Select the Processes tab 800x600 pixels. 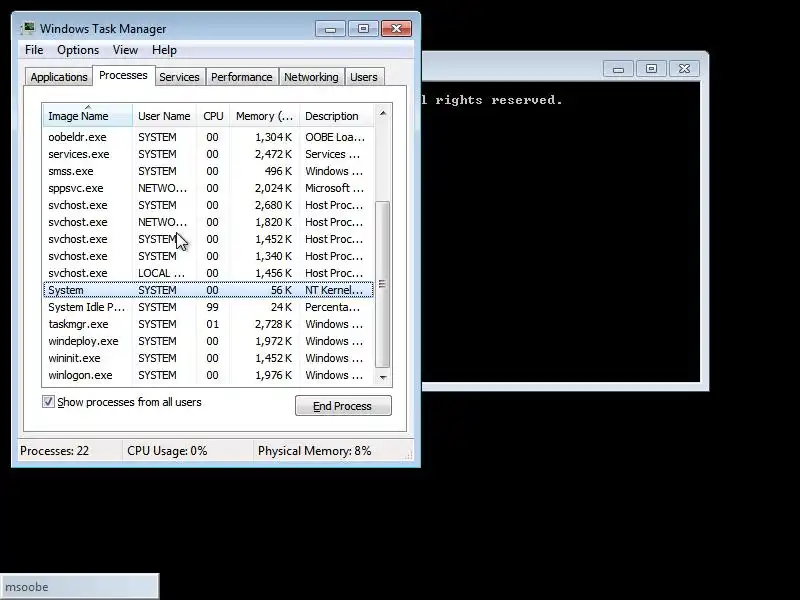[x=123, y=76]
